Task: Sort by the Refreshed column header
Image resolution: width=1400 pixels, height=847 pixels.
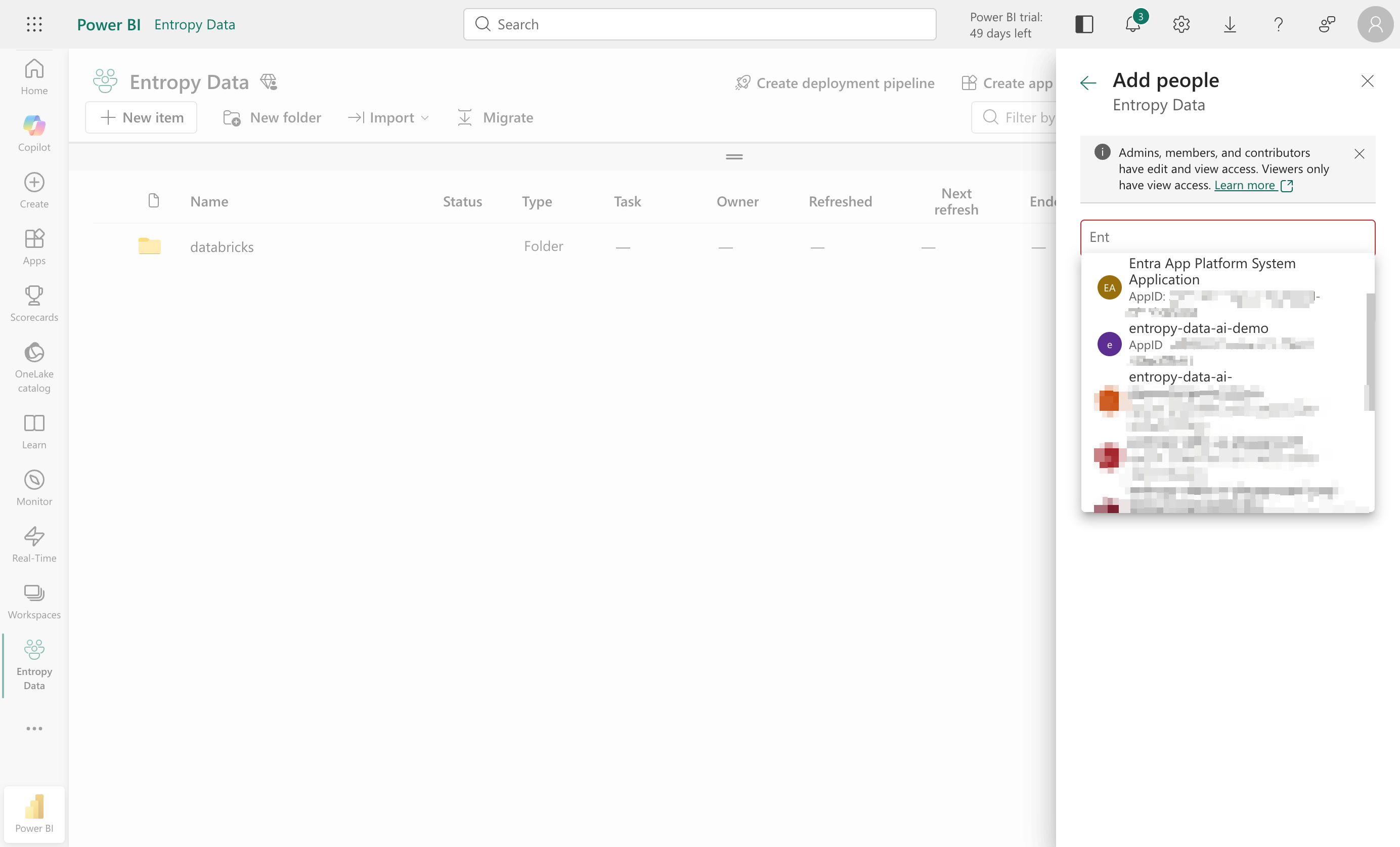Action: click(x=840, y=201)
